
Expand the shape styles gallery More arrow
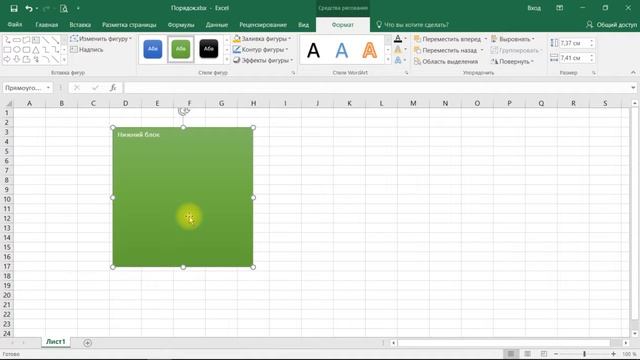(227, 60)
